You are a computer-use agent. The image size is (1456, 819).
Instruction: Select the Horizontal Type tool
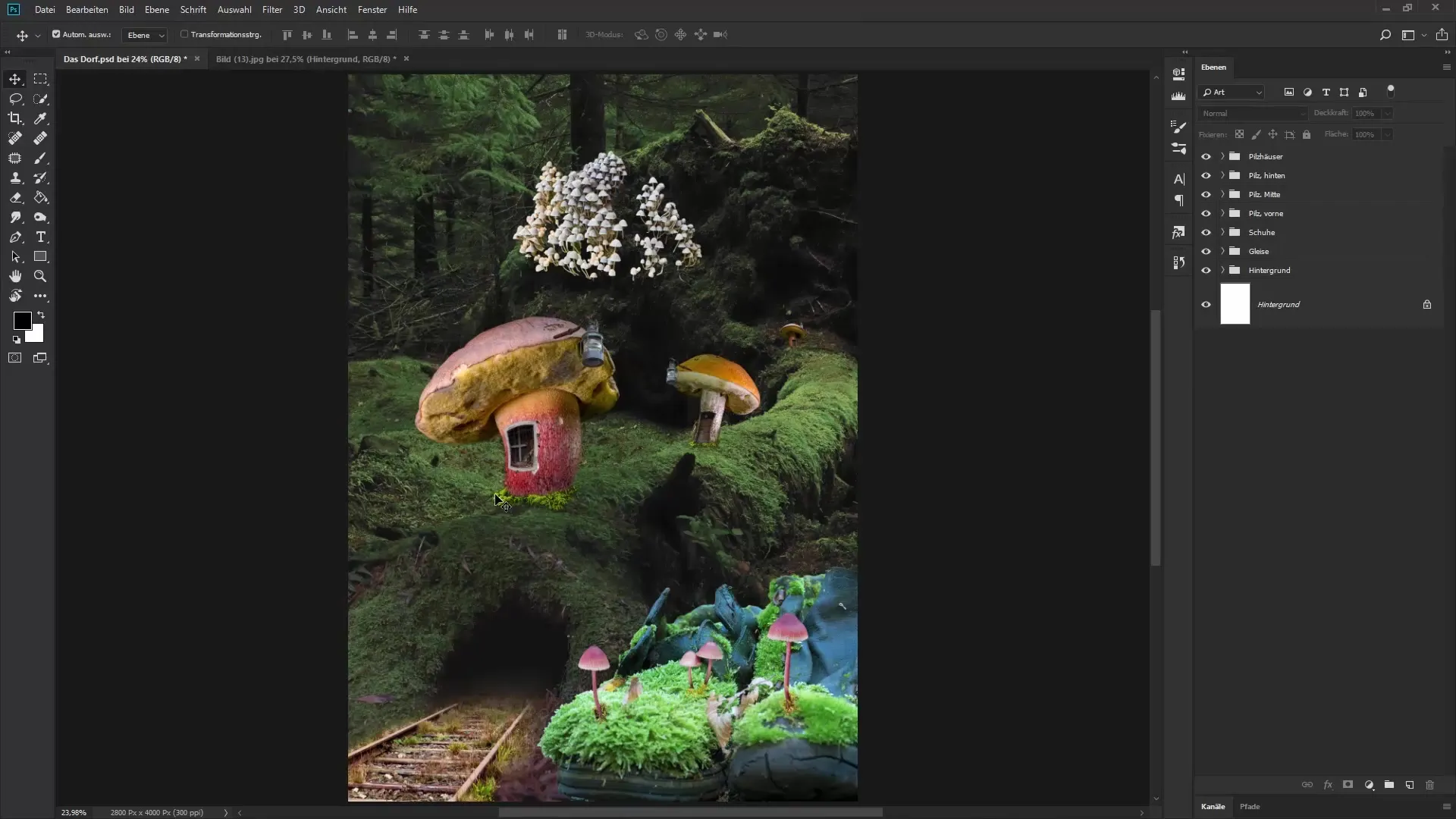(x=40, y=237)
